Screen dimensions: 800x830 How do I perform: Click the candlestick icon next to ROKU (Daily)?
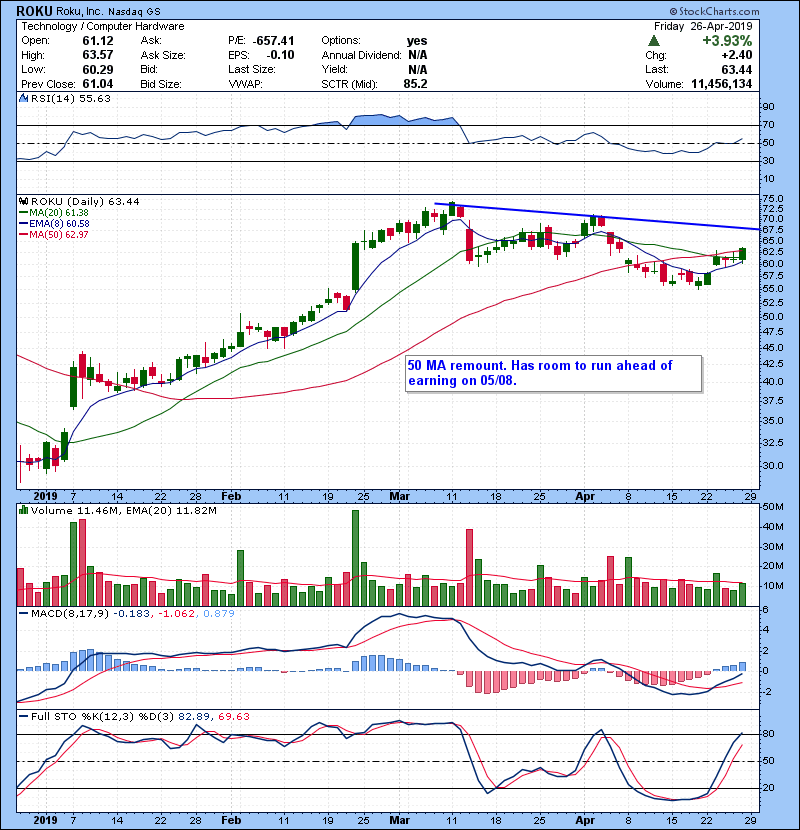(23, 201)
